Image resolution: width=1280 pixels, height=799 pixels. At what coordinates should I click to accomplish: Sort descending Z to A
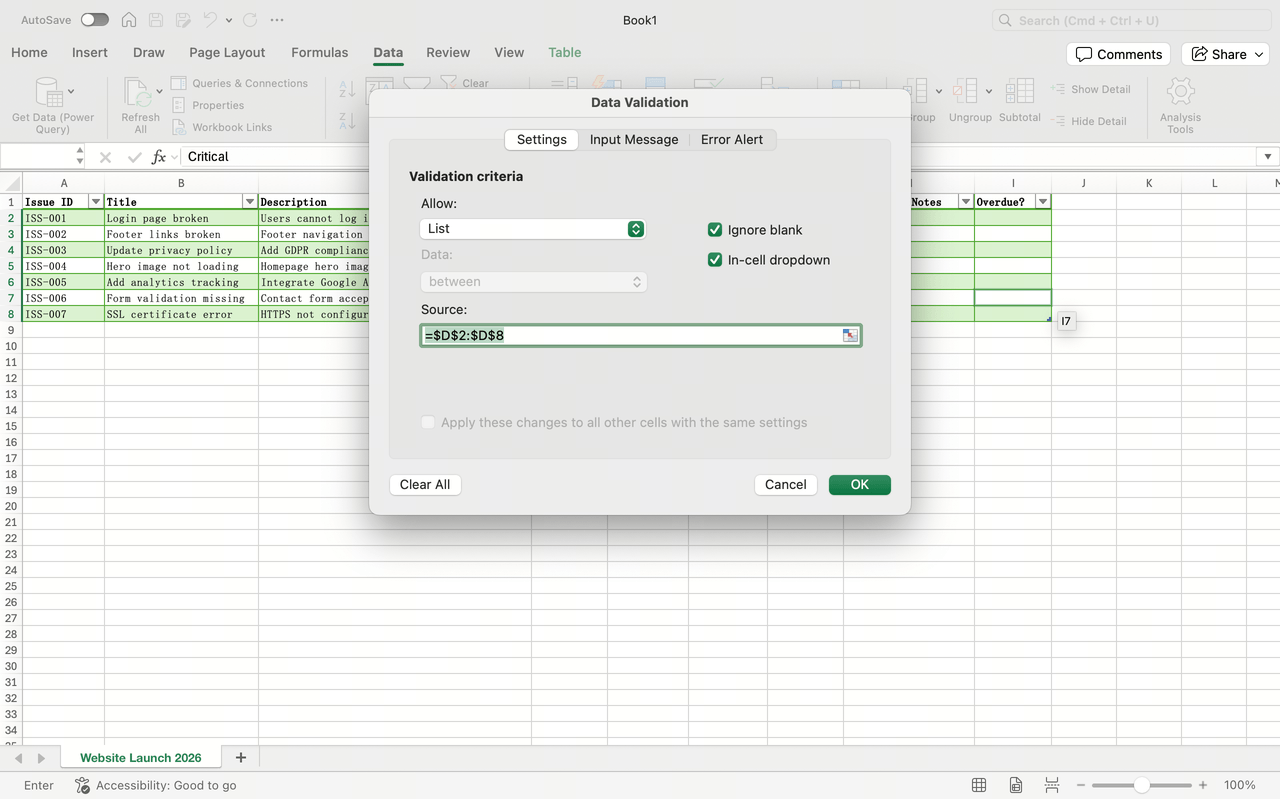click(347, 121)
